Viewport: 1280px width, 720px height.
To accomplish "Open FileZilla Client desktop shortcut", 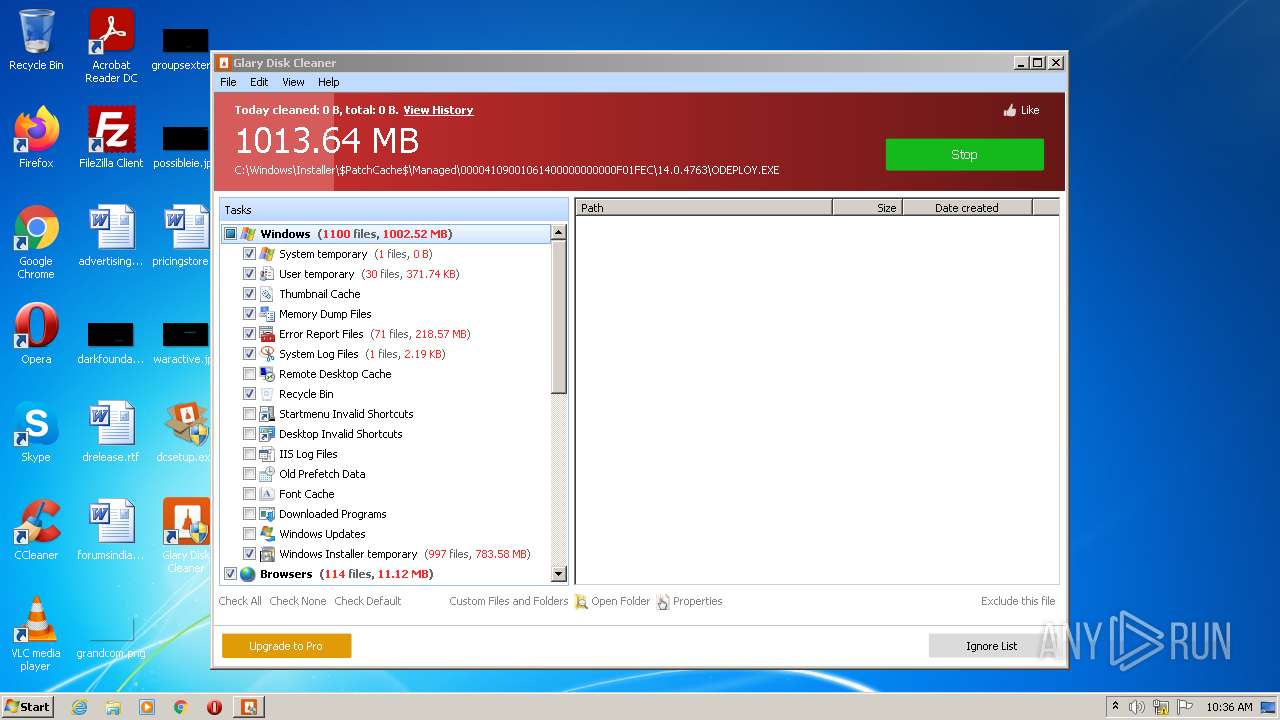I will click(111, 139).
